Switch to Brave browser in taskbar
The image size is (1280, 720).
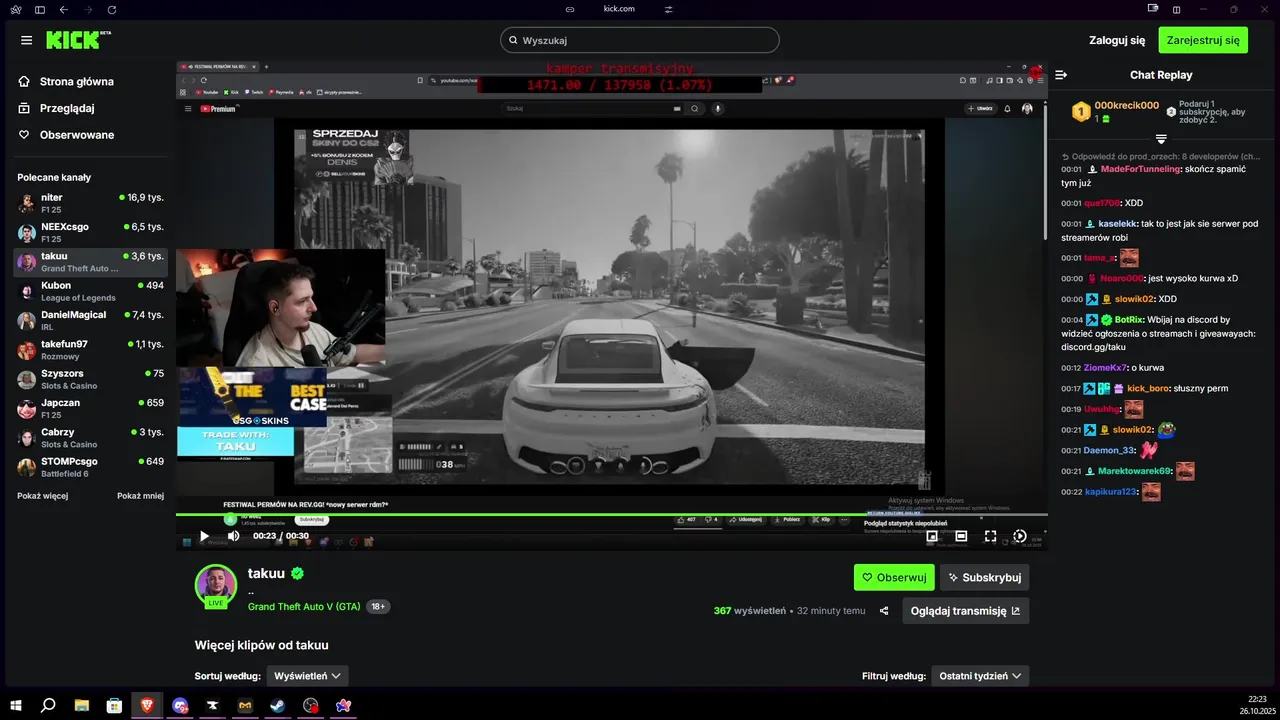click(x=147, y=705)
